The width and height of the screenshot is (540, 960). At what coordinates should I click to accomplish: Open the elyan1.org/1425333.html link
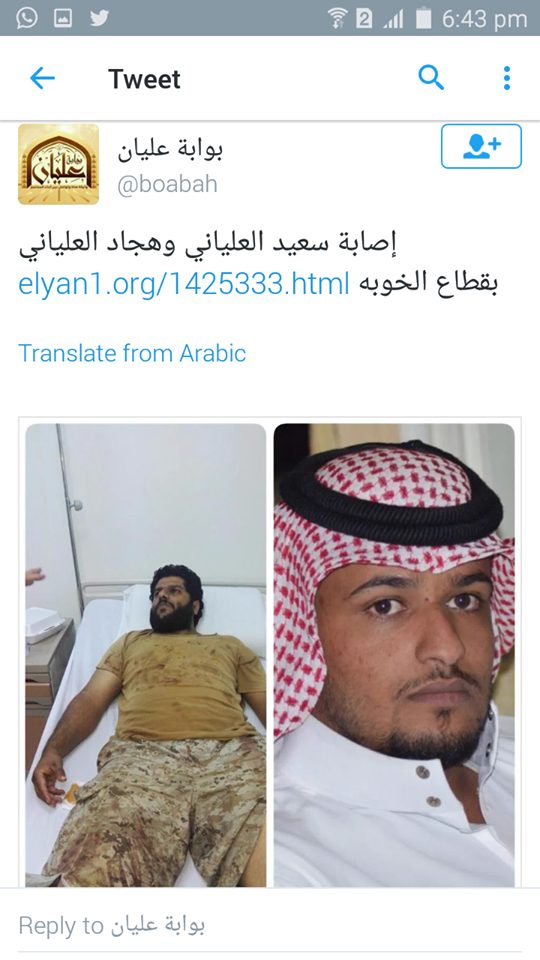pyautogui.click(x=184, y=284)
